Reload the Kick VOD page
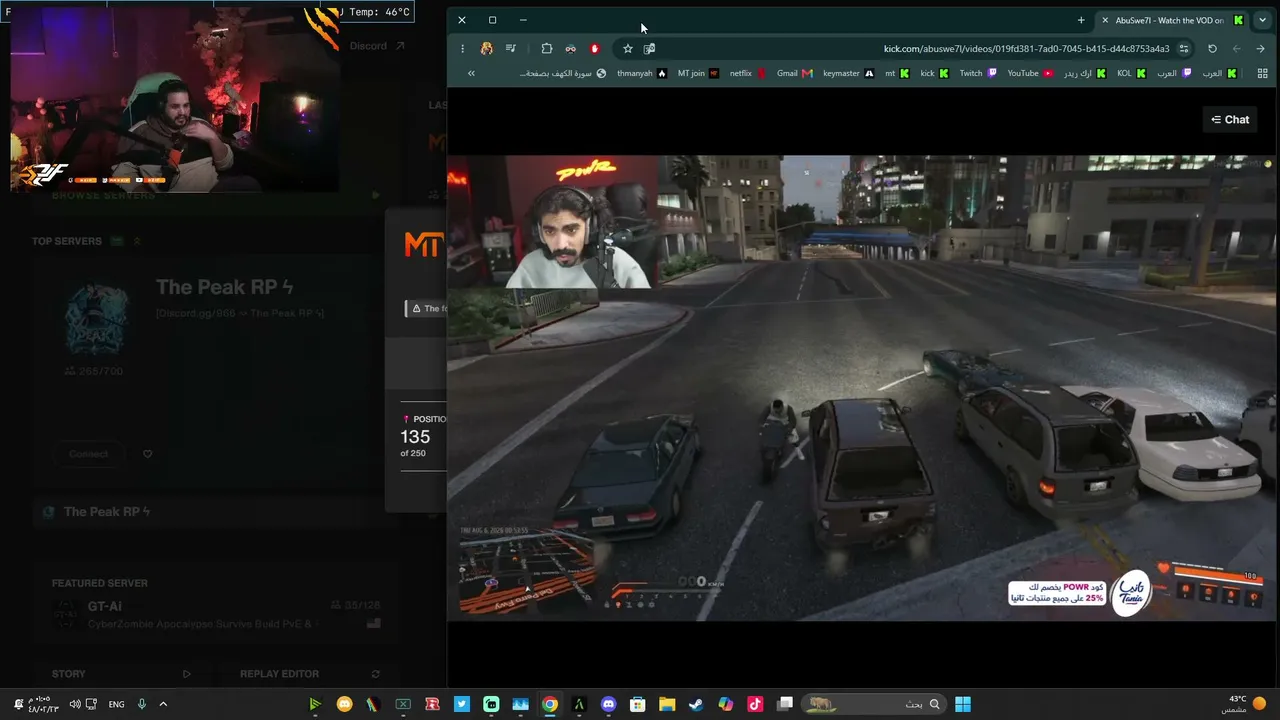1280x720 pixels. [x=1212, y=48]
